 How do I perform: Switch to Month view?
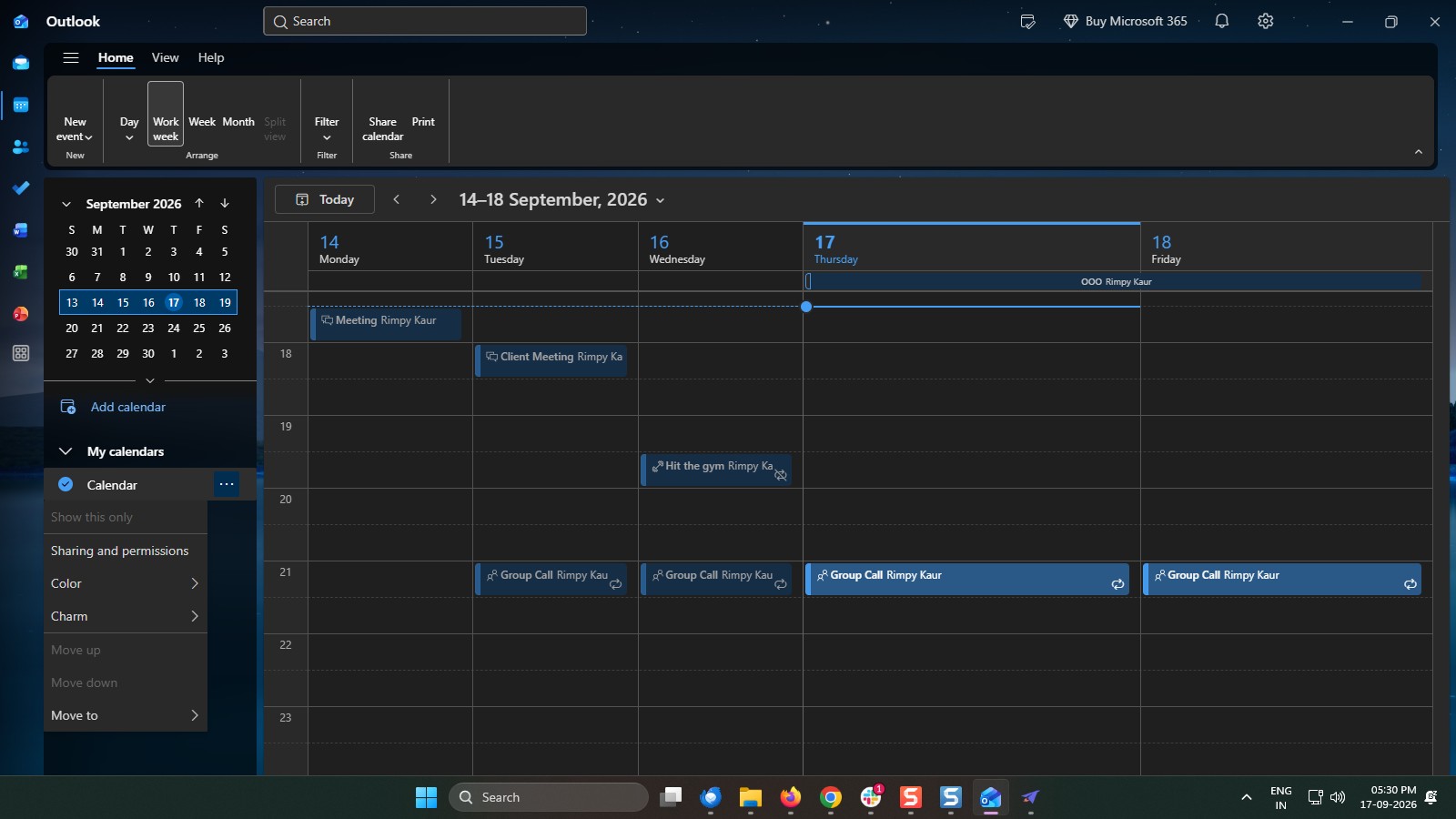tap(238, 122)
